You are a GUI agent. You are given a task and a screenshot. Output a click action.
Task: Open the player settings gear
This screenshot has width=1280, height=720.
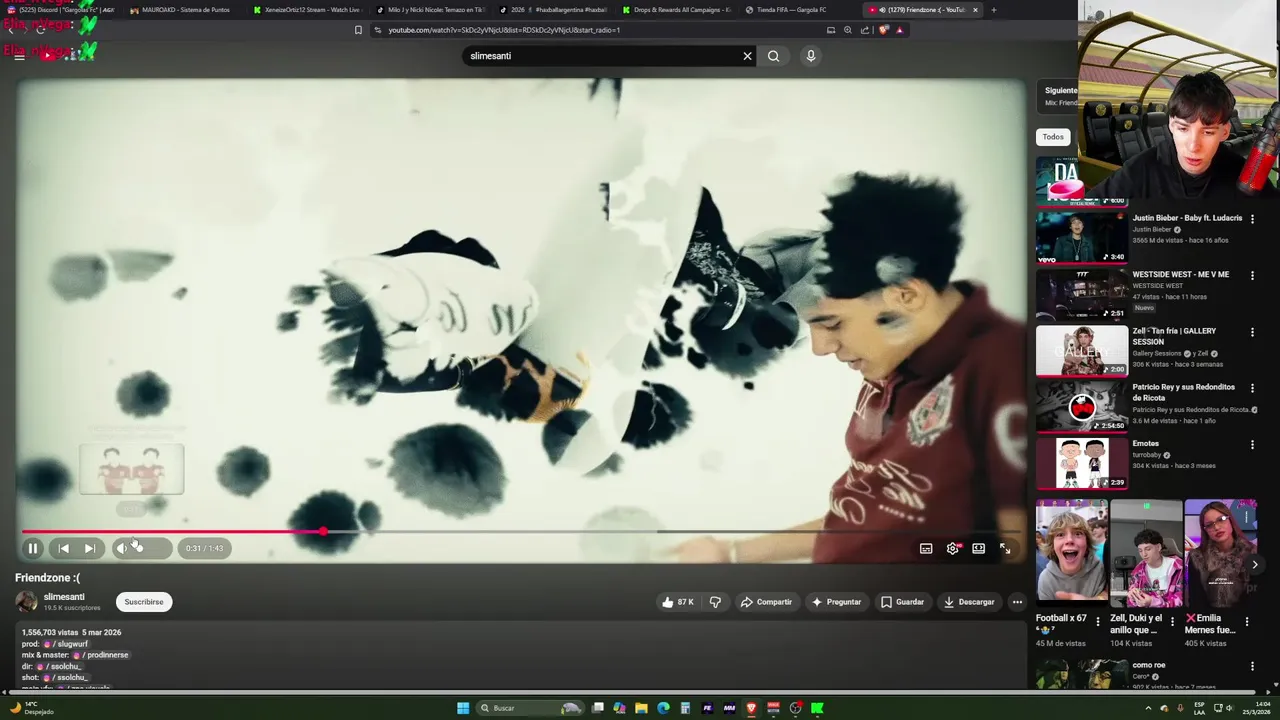point(953,548)
